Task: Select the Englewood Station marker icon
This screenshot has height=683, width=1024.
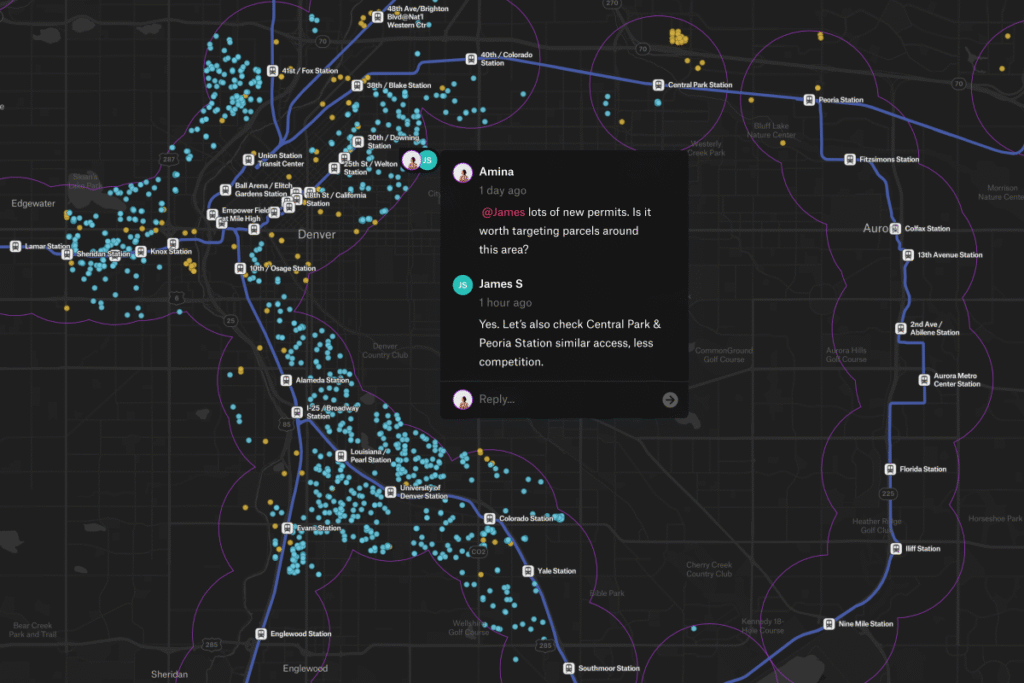Action: (261, 634)
